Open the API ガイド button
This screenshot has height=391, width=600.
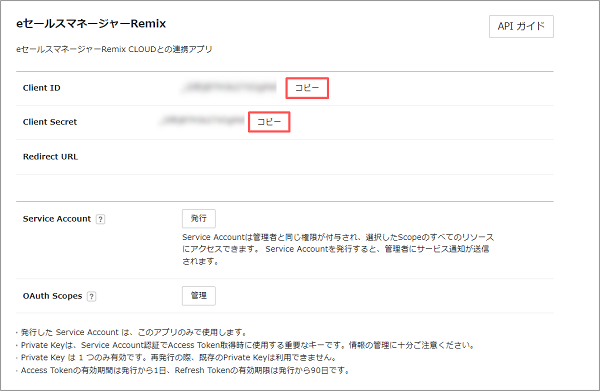click(x=521, y=26)
